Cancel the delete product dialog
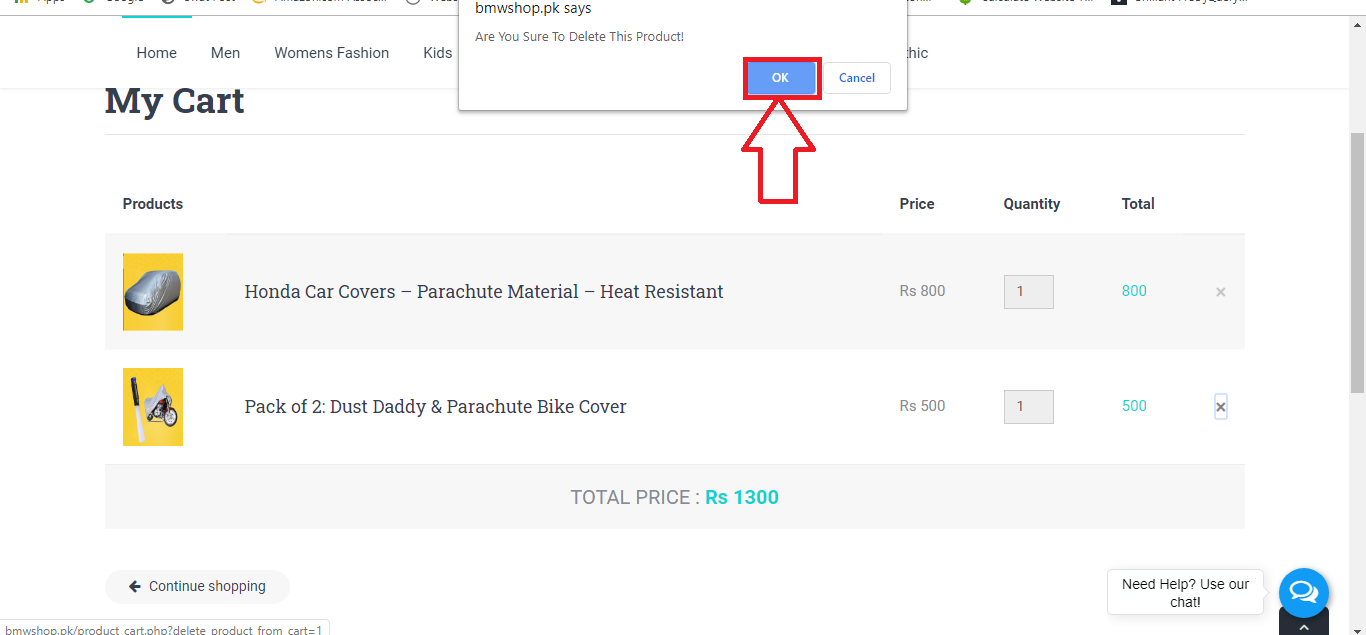The image size is (1366, 635). click(857, 78)
